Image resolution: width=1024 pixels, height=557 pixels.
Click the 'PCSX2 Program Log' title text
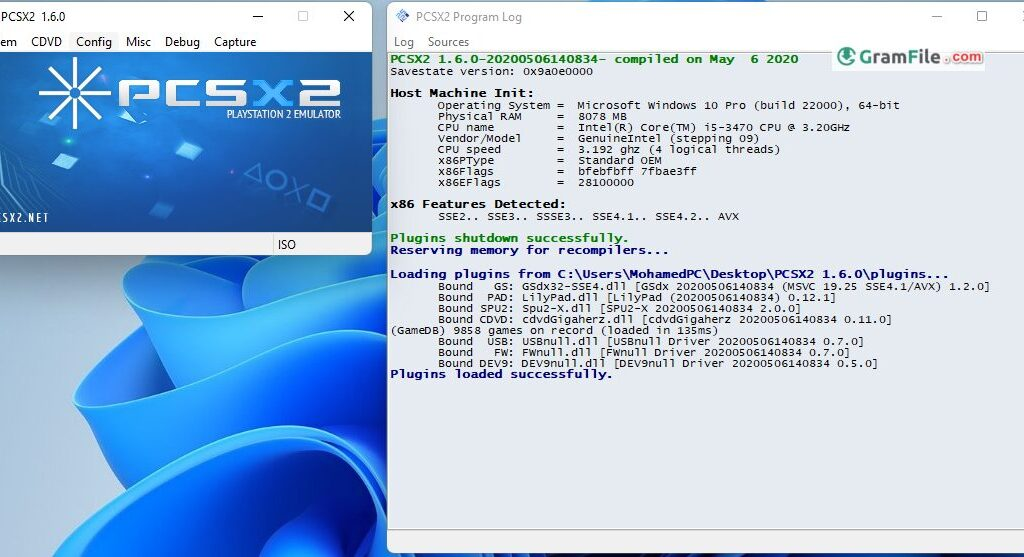click(x=469, y=16)
